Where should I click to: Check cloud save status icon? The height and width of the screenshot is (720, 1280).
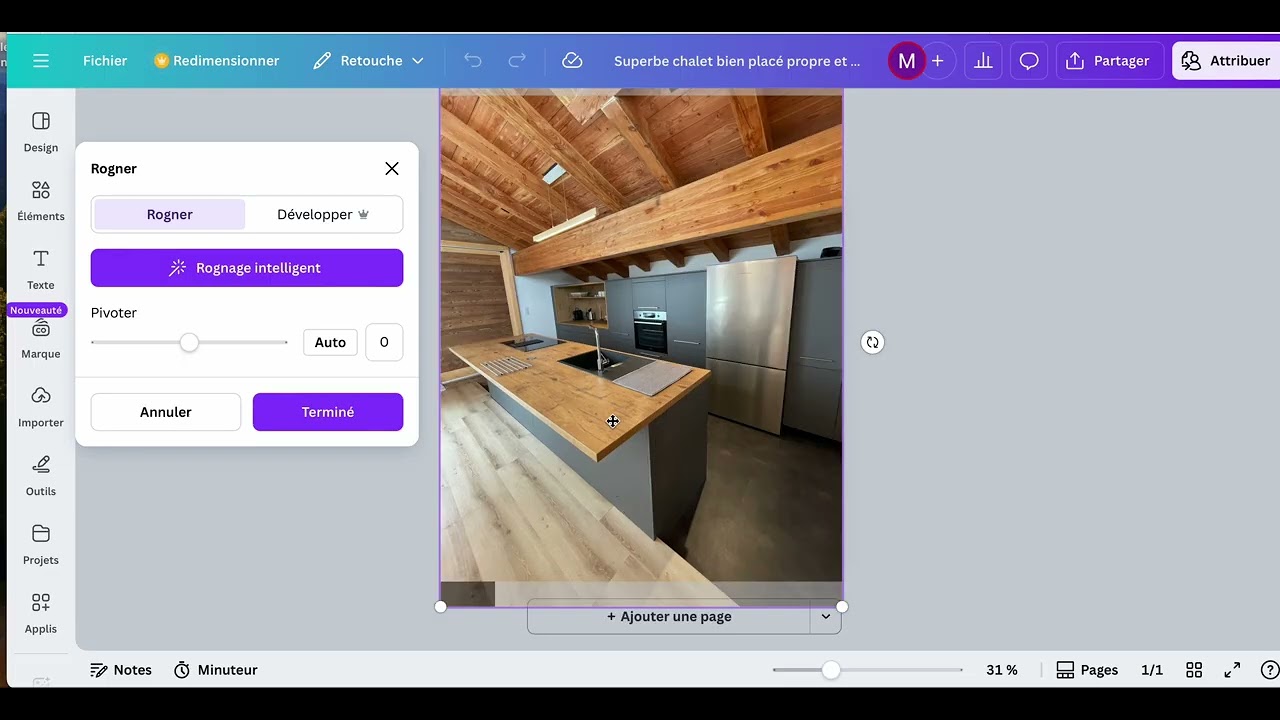click(x=572, y=61)
